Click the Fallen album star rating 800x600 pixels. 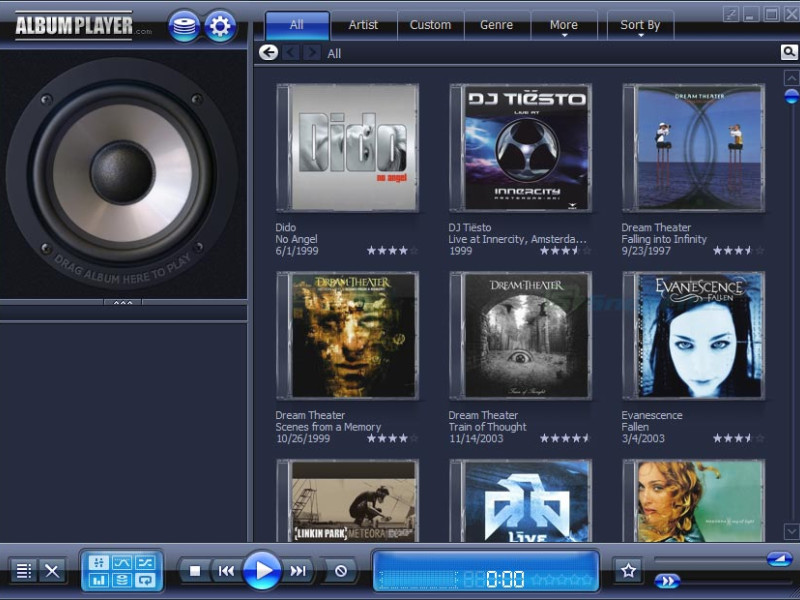coord(738,438)
